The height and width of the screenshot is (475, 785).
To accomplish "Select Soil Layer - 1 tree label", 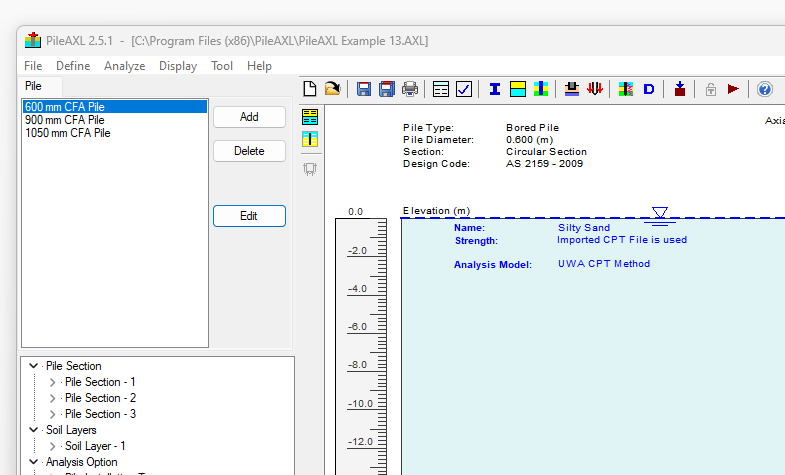I will tap(95, 446).
